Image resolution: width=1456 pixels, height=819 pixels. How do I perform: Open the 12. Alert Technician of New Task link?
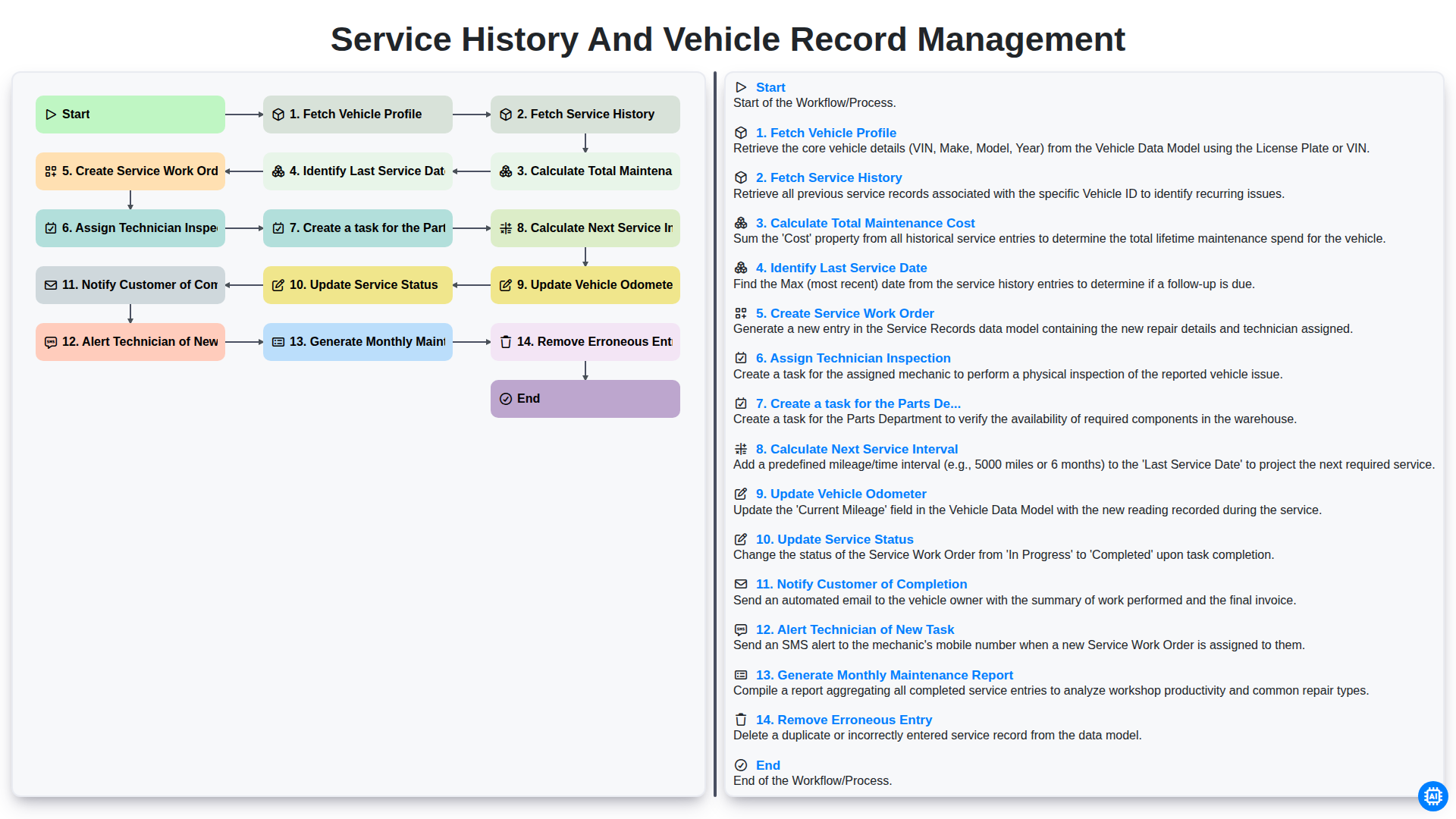tap(855, 629)
